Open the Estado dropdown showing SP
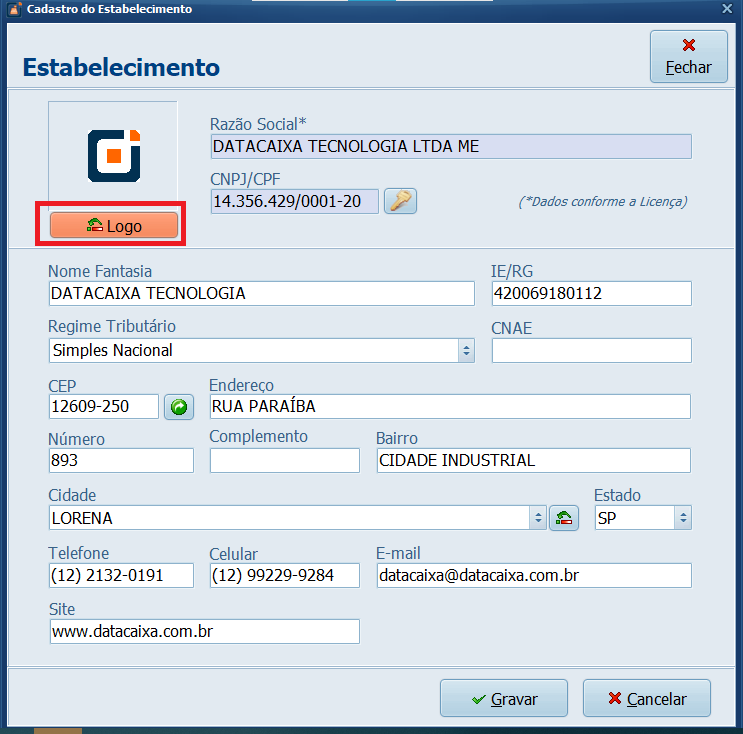743x734 pixels. pos(683,518)
